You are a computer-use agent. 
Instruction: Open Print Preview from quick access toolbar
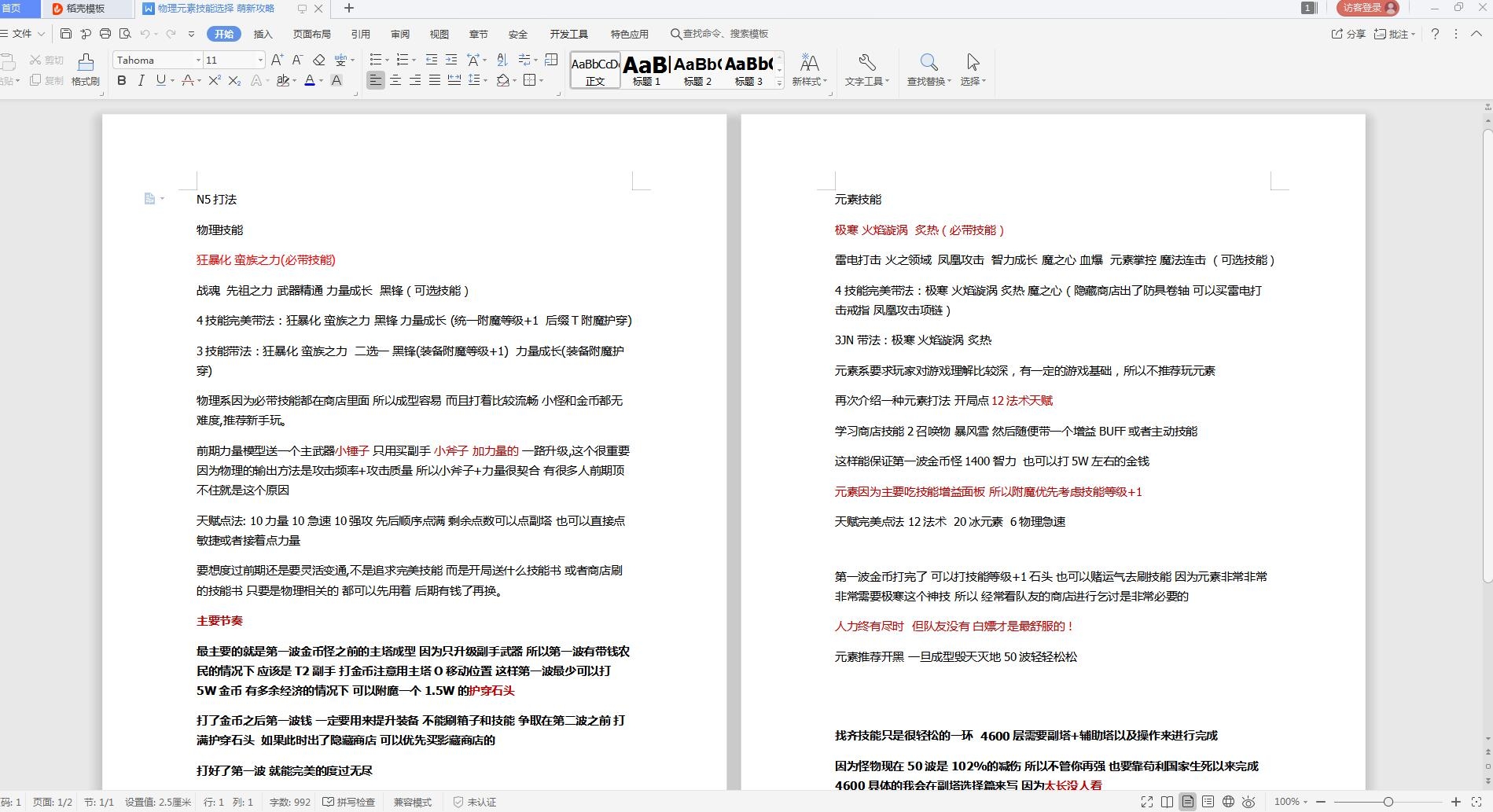[x=125, y=34]
